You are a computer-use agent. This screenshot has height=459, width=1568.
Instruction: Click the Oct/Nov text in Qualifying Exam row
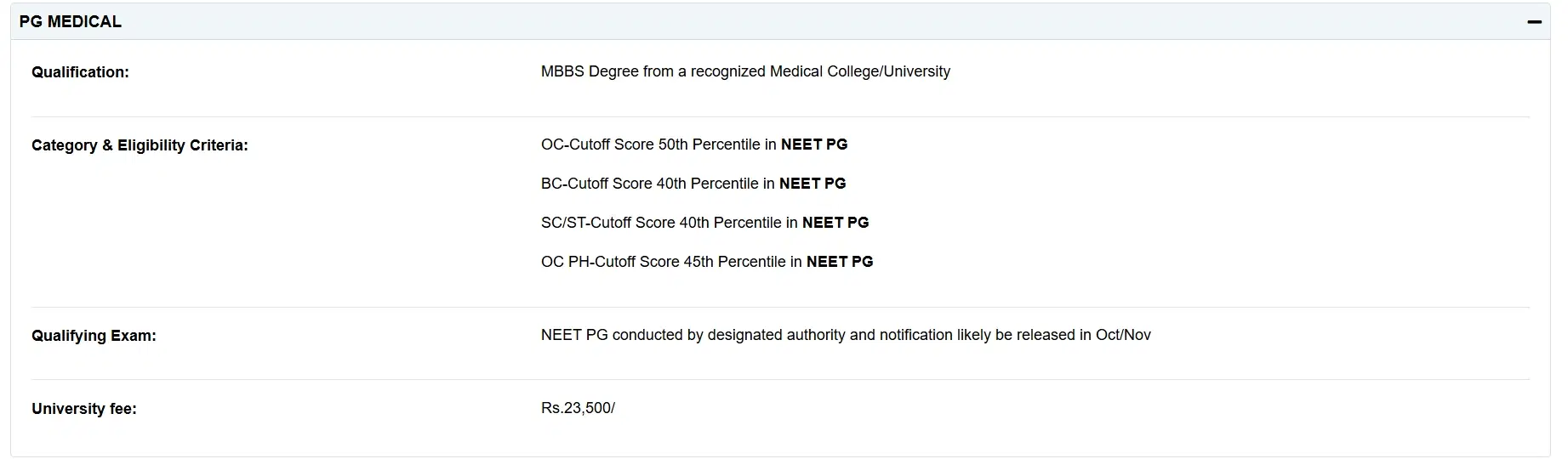(1123, 335)
